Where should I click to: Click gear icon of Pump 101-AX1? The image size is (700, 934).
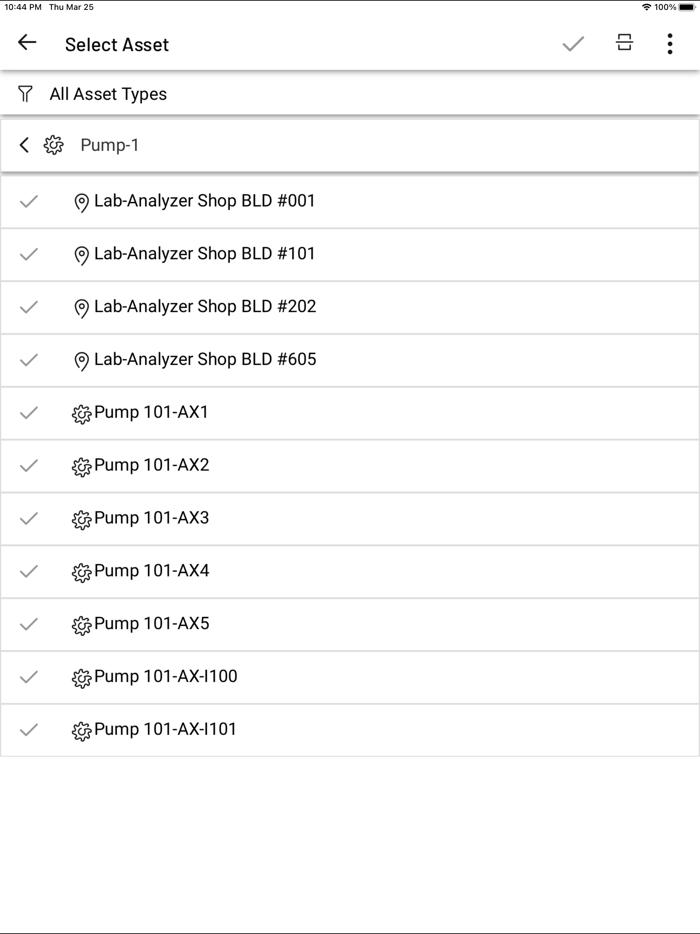(x=82, y=414)
